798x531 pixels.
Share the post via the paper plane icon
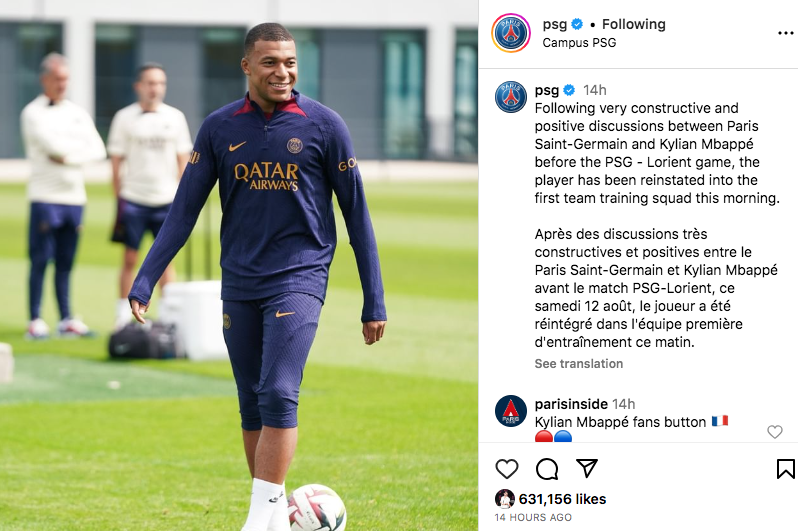pyautogui.click(x=587, y=468)
